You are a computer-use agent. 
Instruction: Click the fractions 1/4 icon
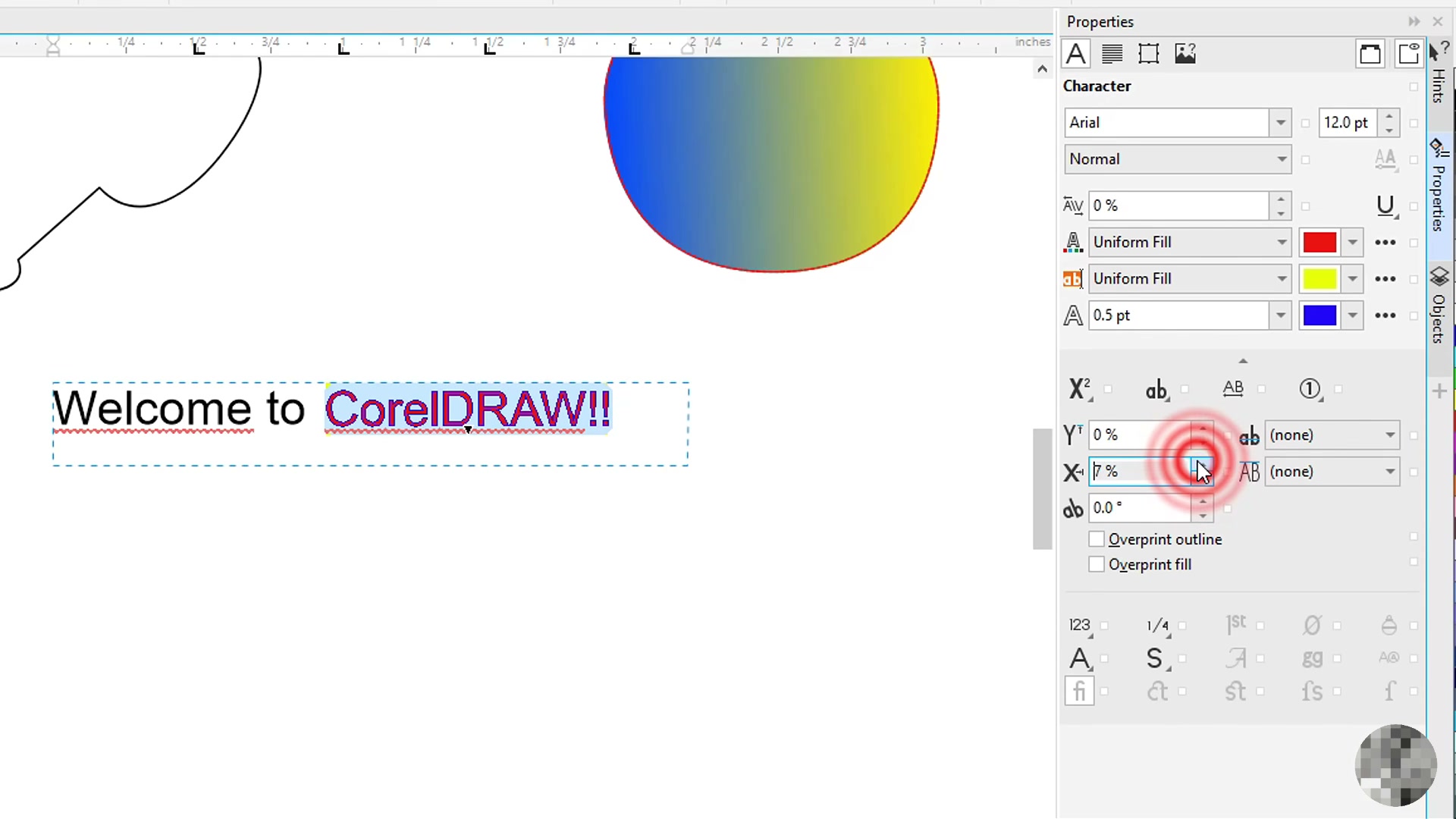[x=1157, y=626]
